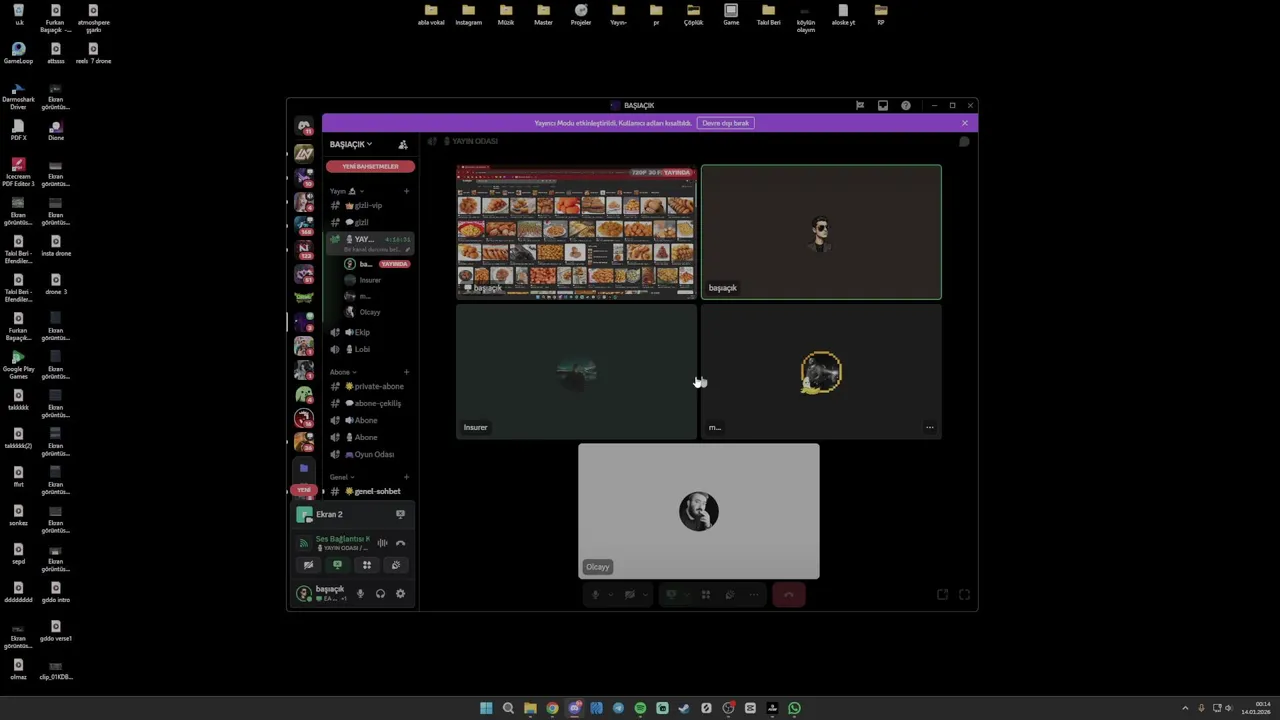The width and height of the screenshot is (1280, 720).
Task: Select user Olcayy in voice channel list
Action: tap(370, 312)
